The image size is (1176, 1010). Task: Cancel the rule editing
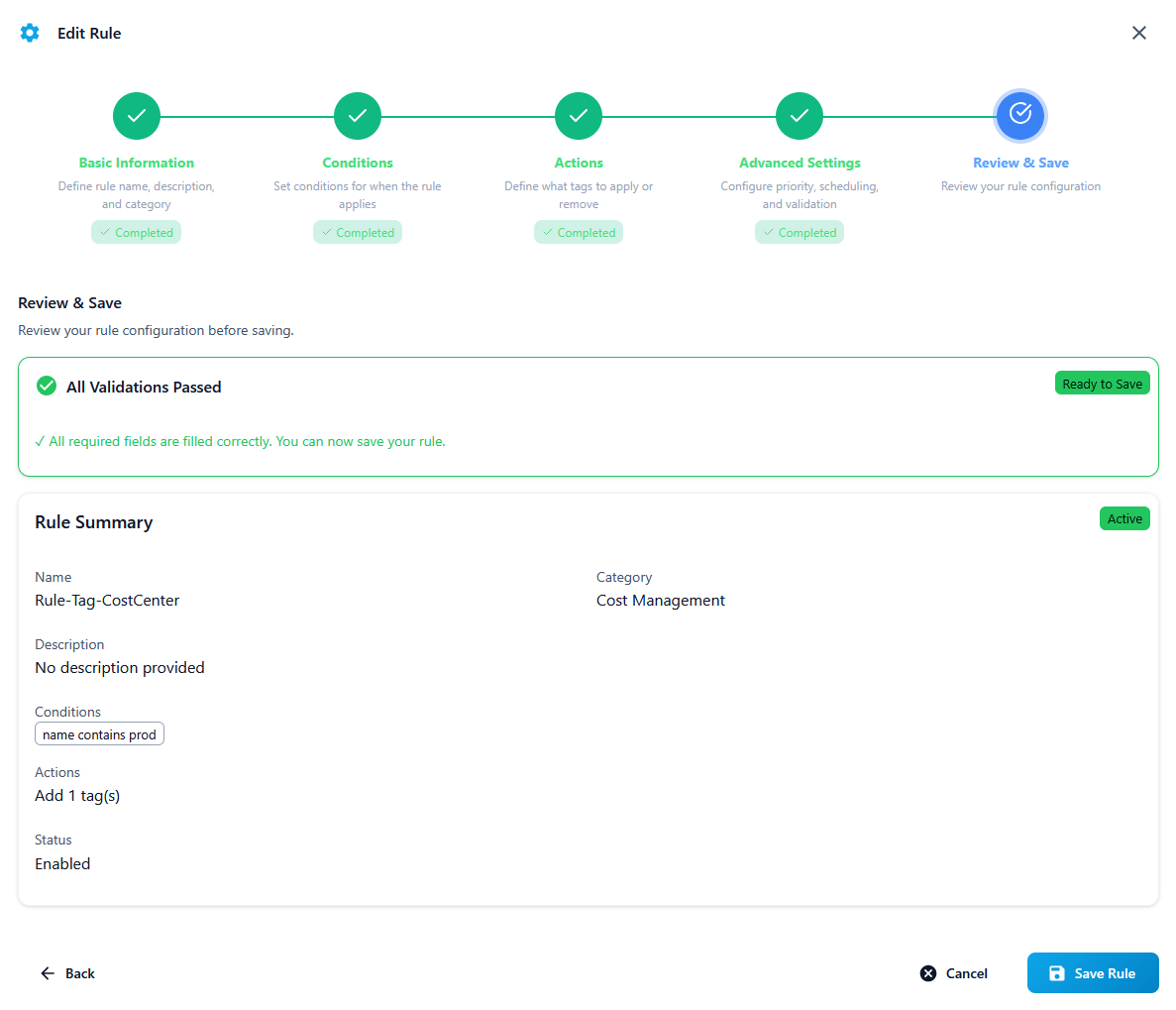(x=952, y=972)
